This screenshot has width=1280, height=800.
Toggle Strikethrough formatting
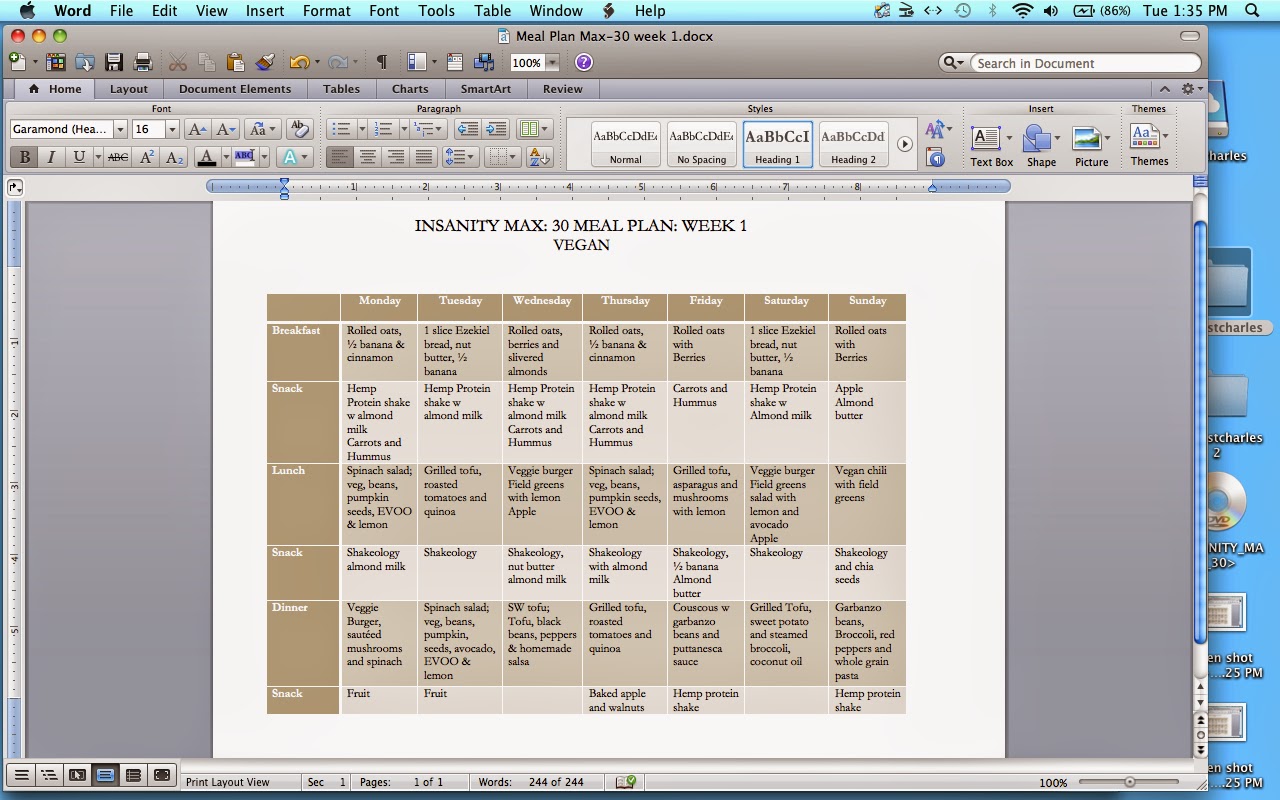117,157
